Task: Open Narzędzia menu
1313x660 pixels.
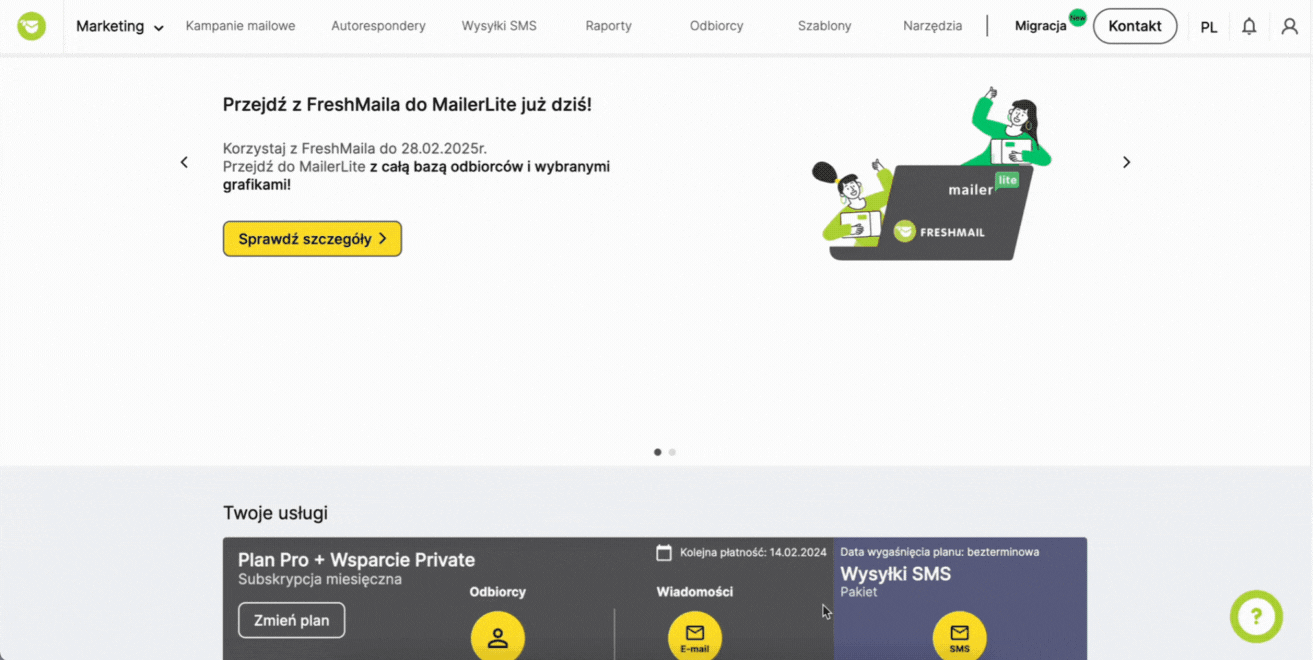Action: 932,26
